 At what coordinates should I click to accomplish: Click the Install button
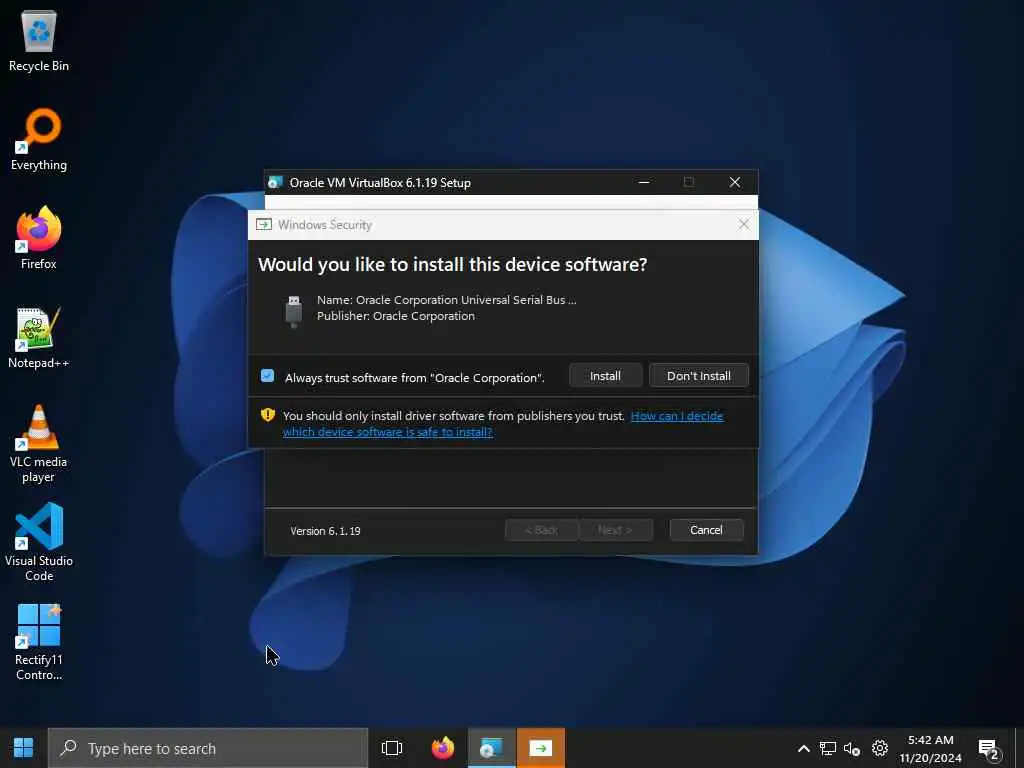pyautogui.click(x=605, y=376)
